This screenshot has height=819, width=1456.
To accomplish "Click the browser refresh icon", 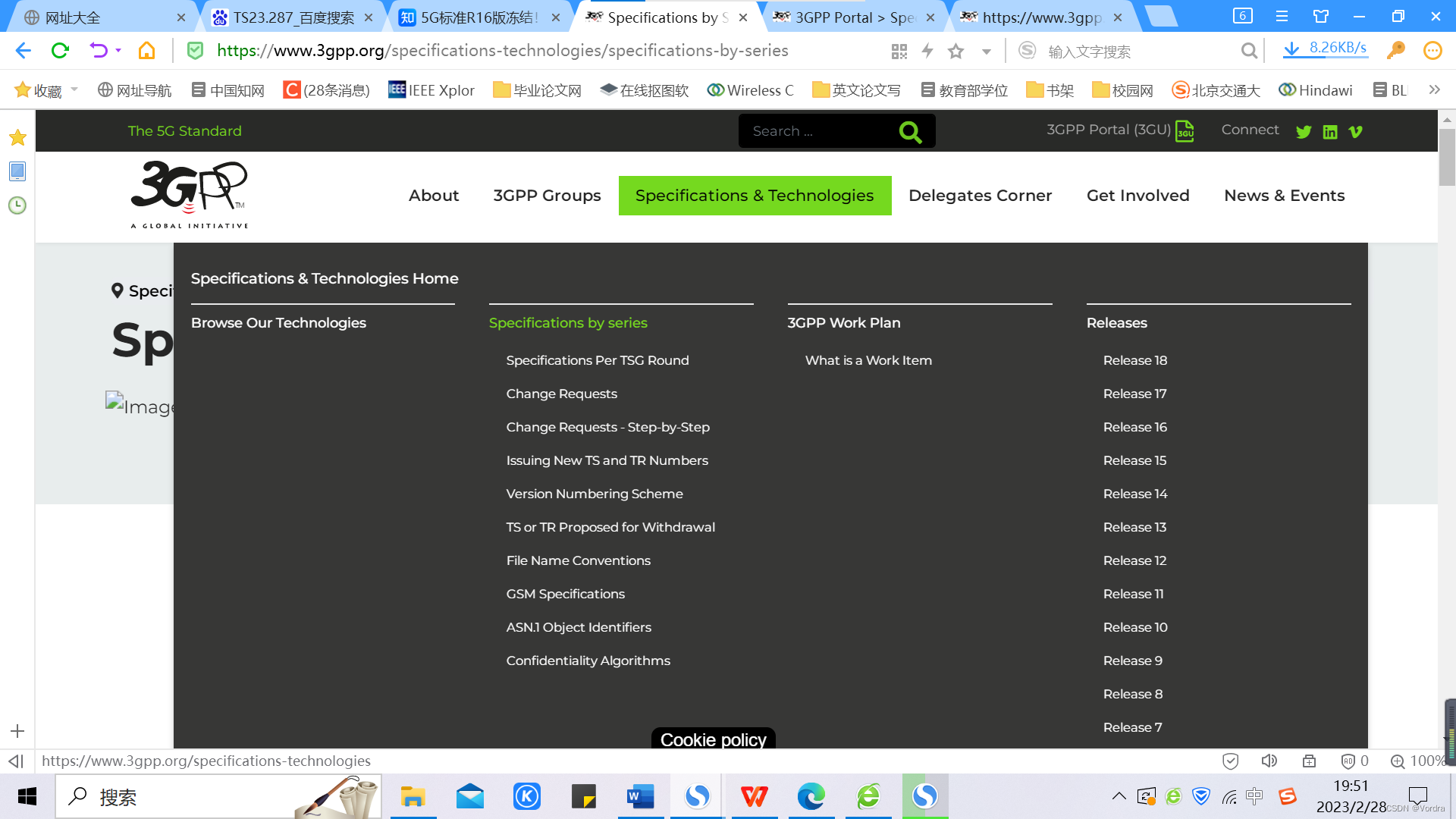I will (60, 51).
